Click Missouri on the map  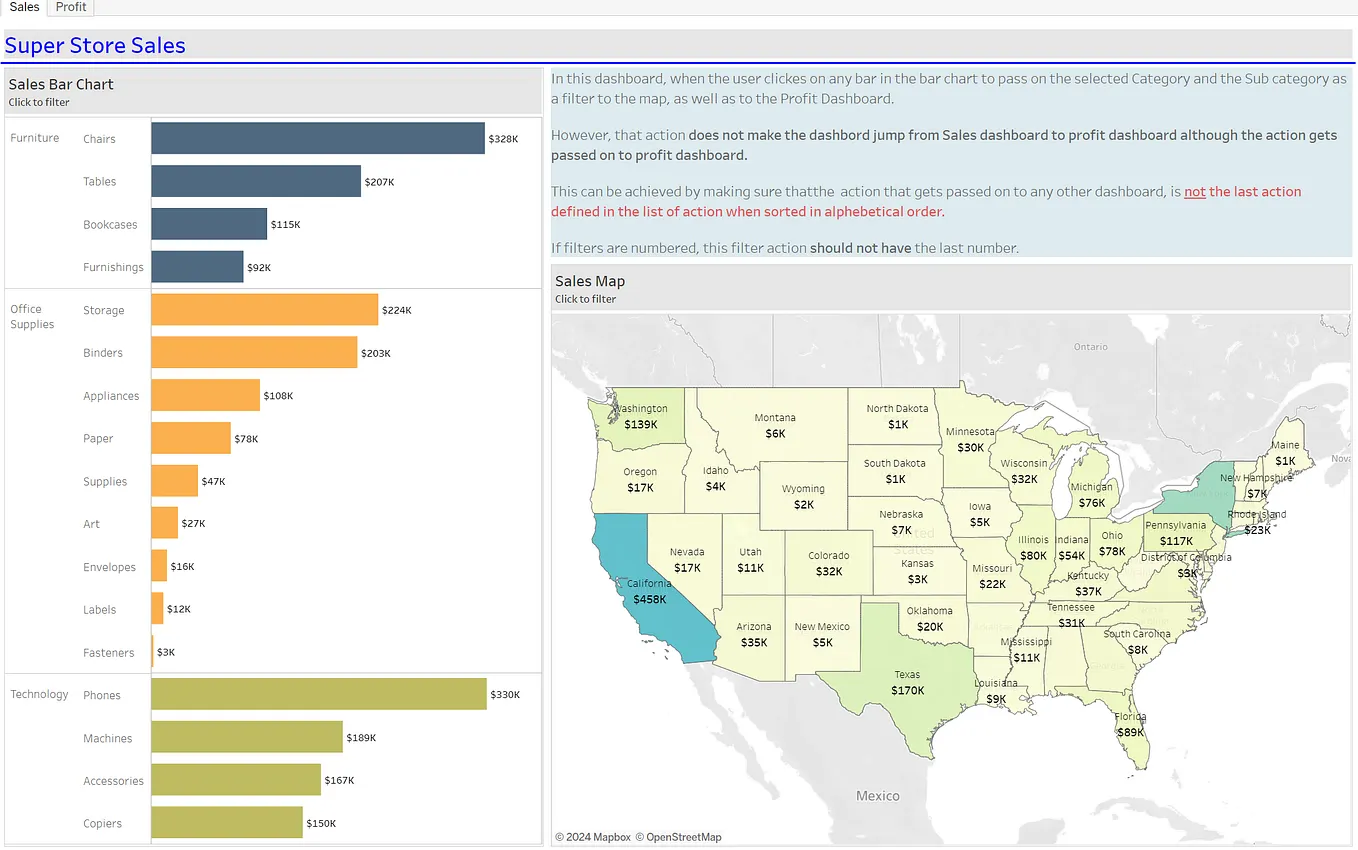[x=992, y=575]
